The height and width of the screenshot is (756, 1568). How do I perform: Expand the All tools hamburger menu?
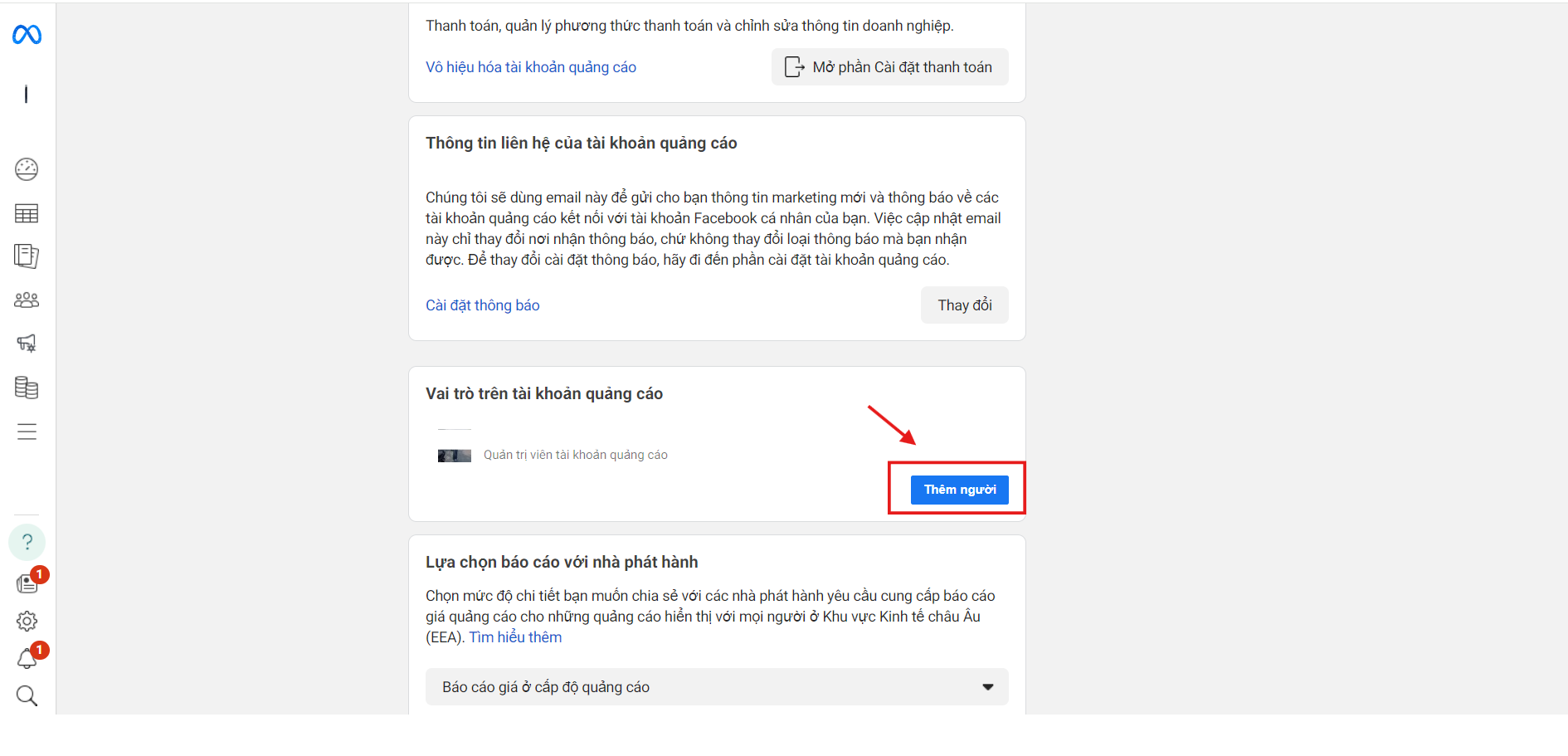pos(27,432)
